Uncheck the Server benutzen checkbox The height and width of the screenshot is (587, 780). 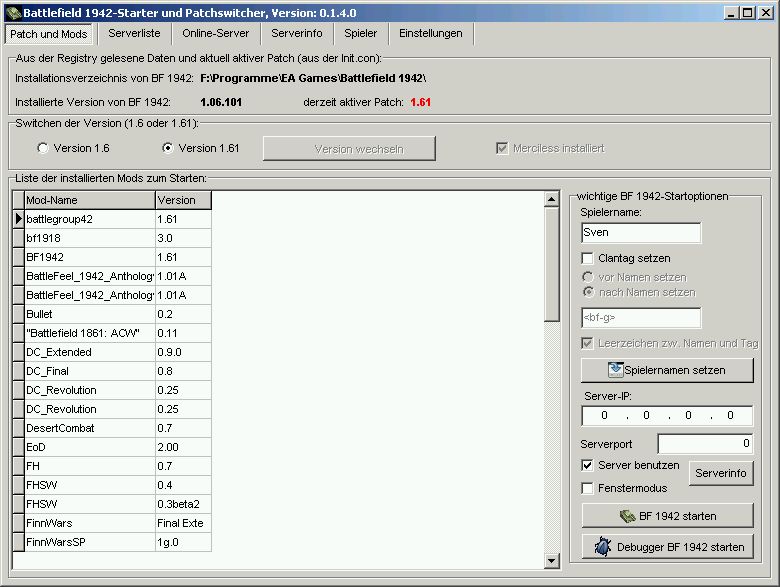(588, 465)
